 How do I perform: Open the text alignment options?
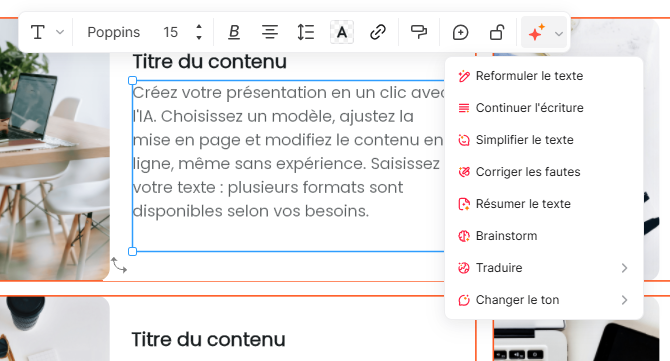(270, 32)
